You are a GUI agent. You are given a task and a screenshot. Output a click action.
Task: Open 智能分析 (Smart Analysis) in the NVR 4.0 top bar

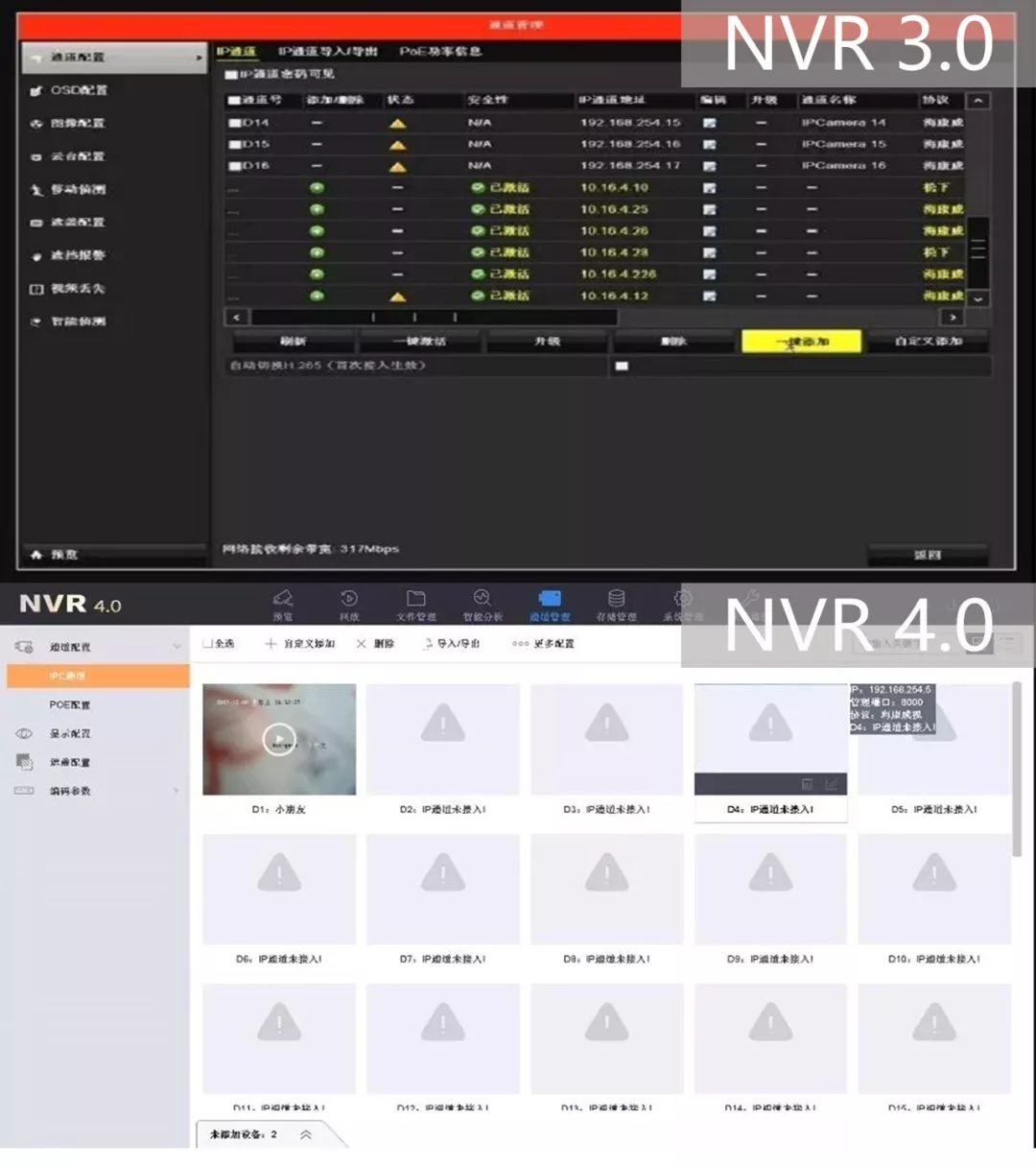[483, 606]
